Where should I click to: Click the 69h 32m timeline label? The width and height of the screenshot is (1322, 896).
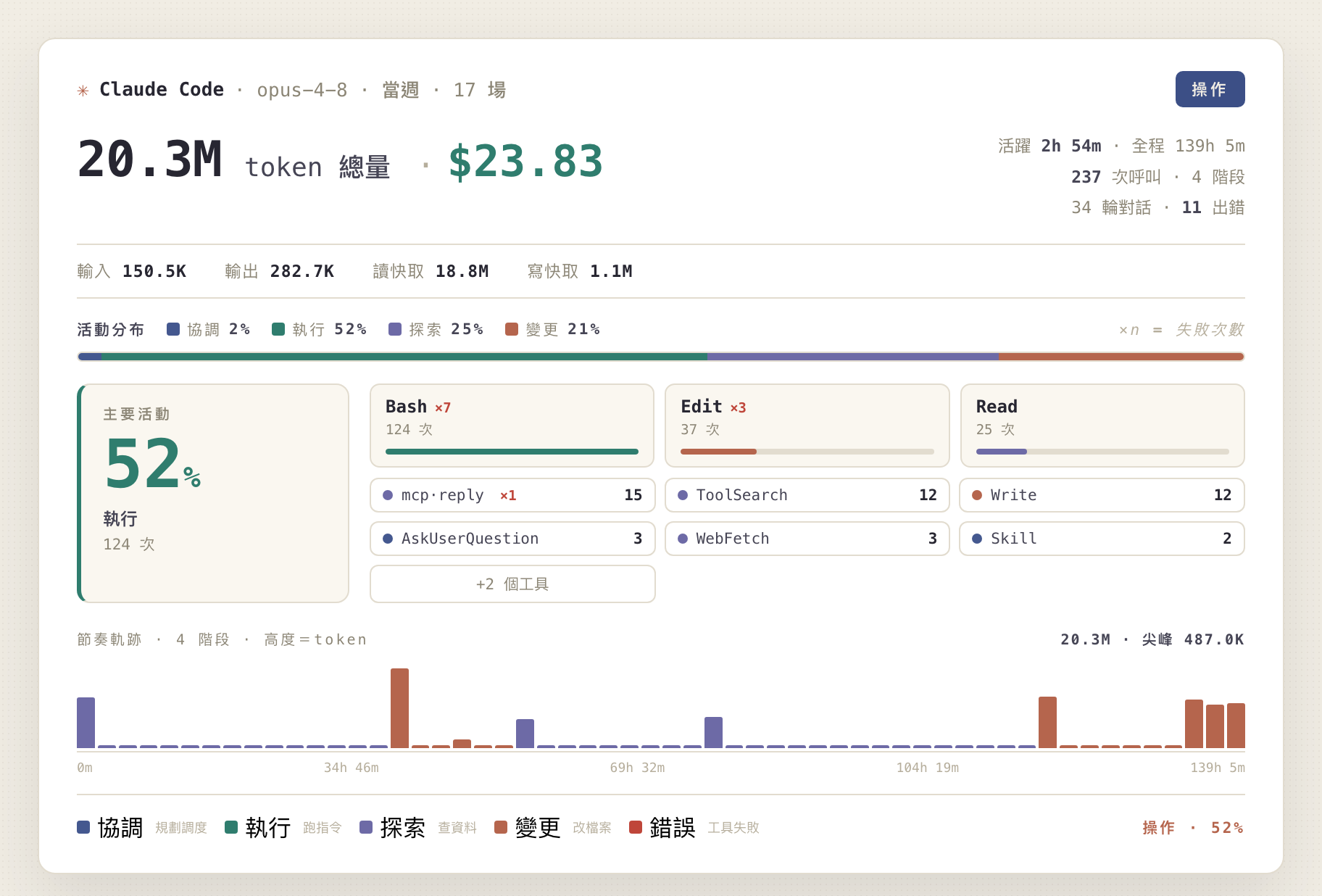pos(637,768)
